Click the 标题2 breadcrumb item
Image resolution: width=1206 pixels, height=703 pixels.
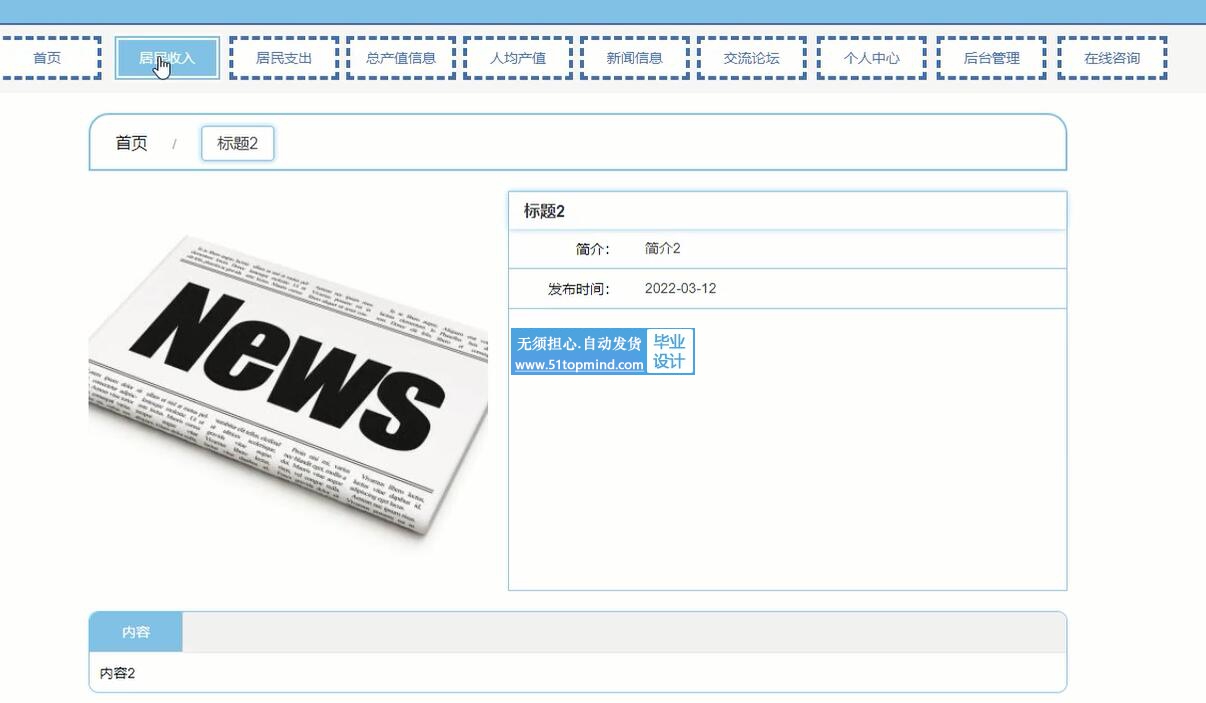tap(237, 143)
